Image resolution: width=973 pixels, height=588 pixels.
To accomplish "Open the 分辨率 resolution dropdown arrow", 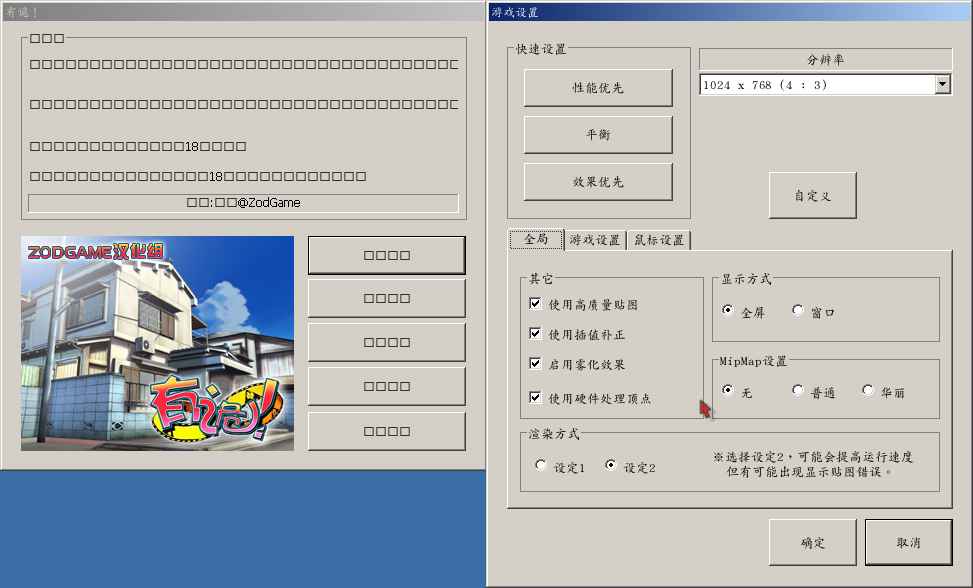I will click(x=943, y=84).
